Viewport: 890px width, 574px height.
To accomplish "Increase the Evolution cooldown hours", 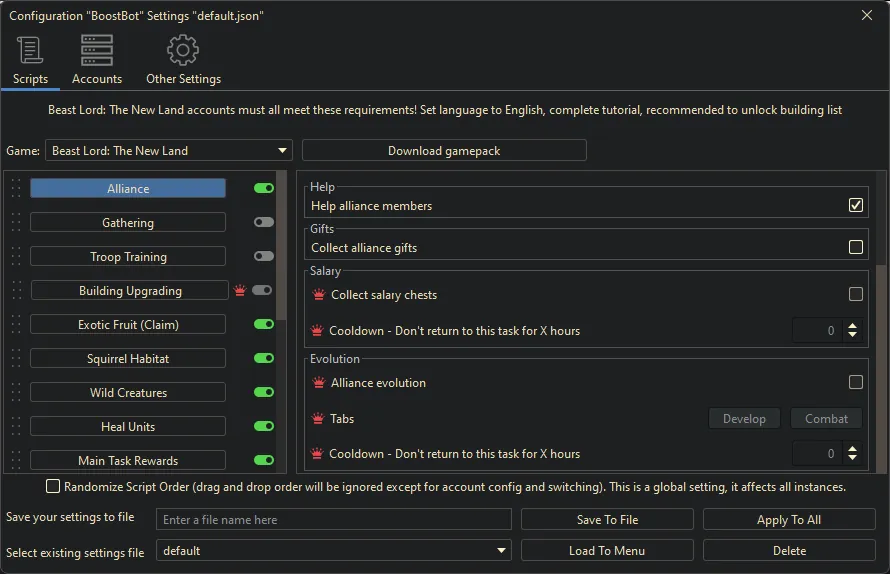I will pyautogui.click(x=853, y=449).
